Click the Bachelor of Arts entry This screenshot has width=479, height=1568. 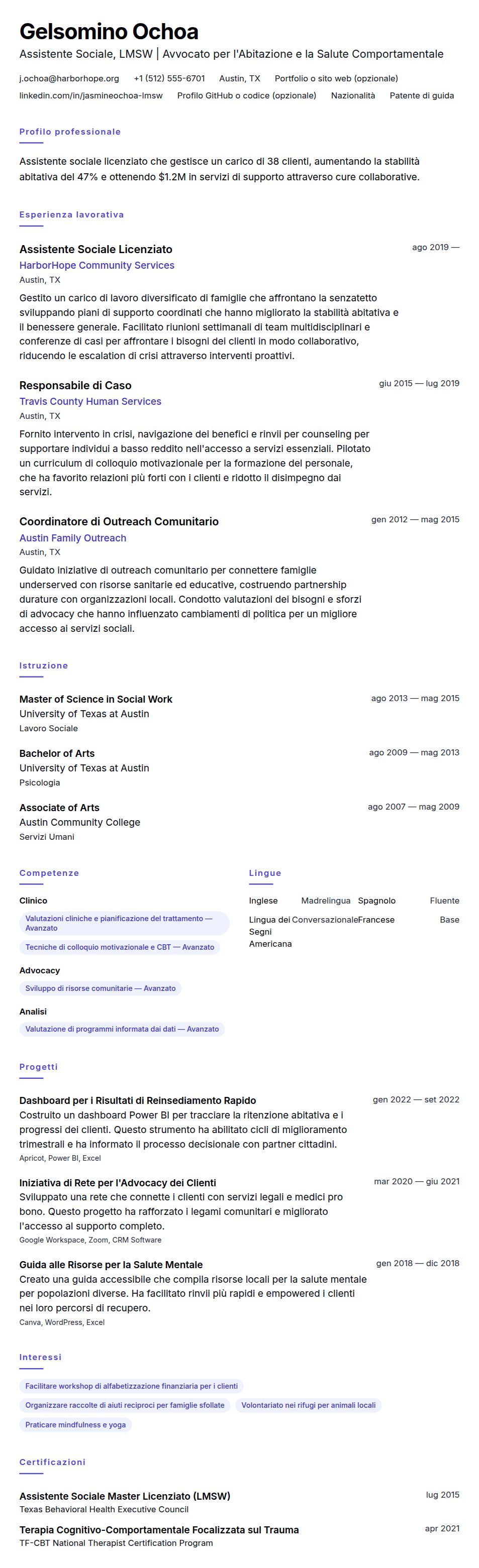click(57, 753)
